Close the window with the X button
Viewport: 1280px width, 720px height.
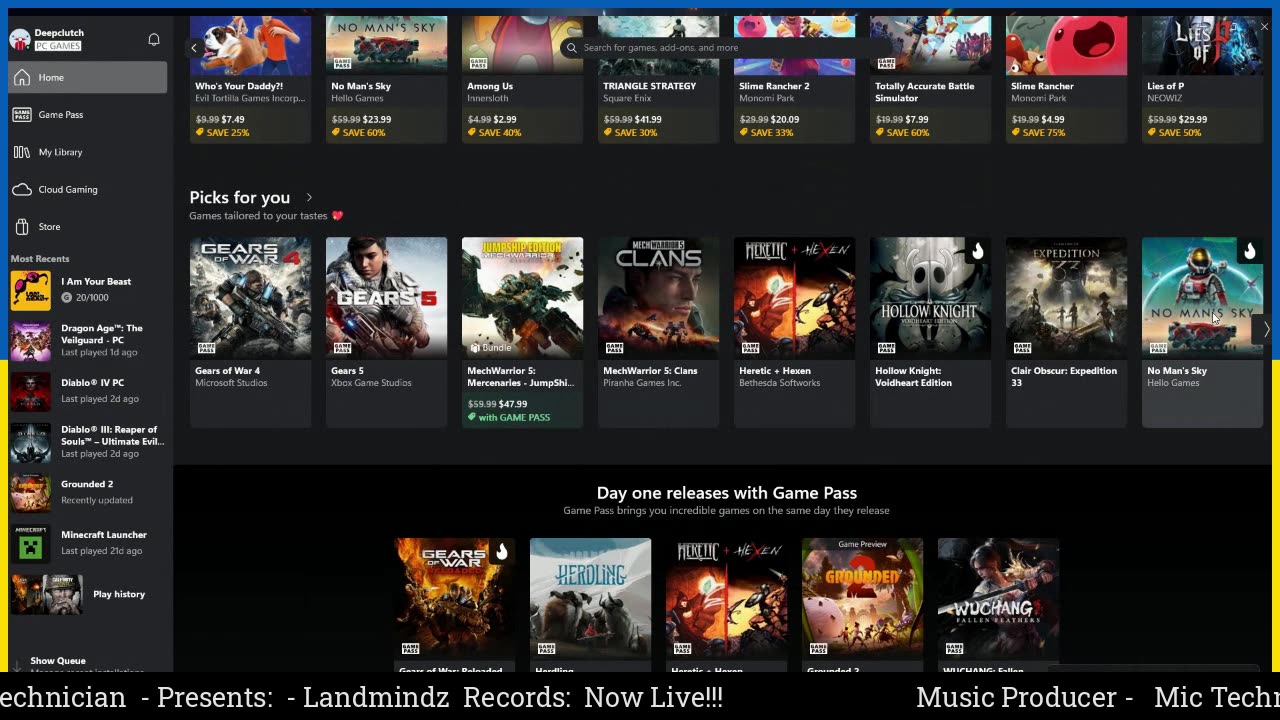coord(1264,27)
